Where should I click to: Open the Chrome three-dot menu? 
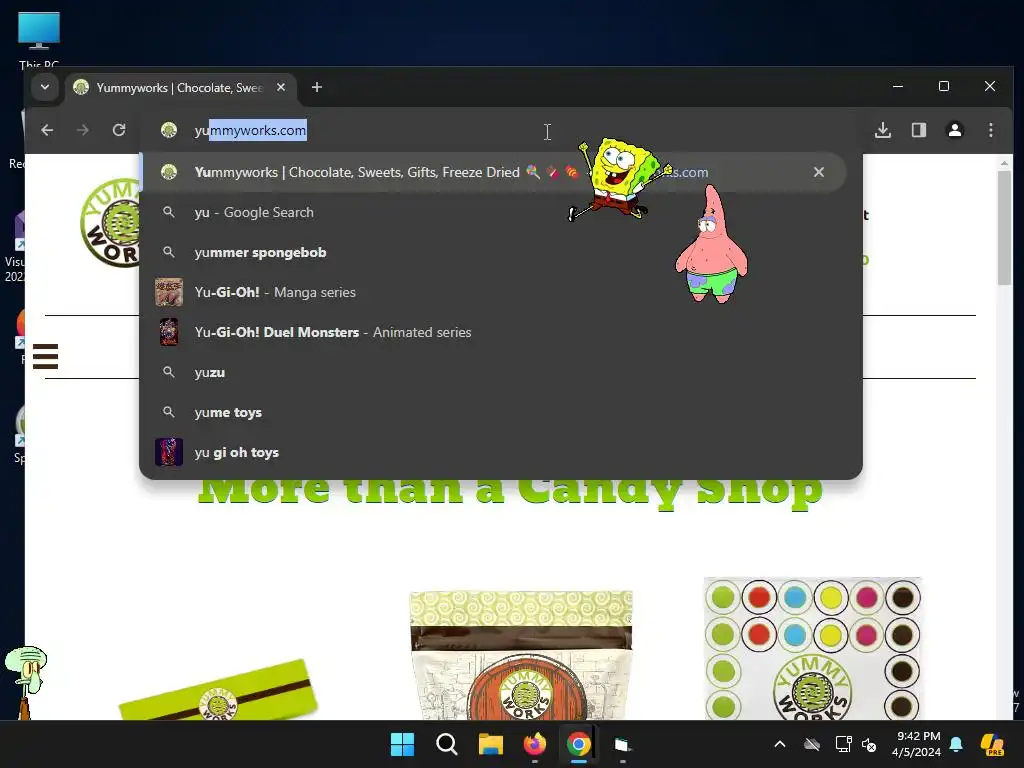click(x=991, y=130)
